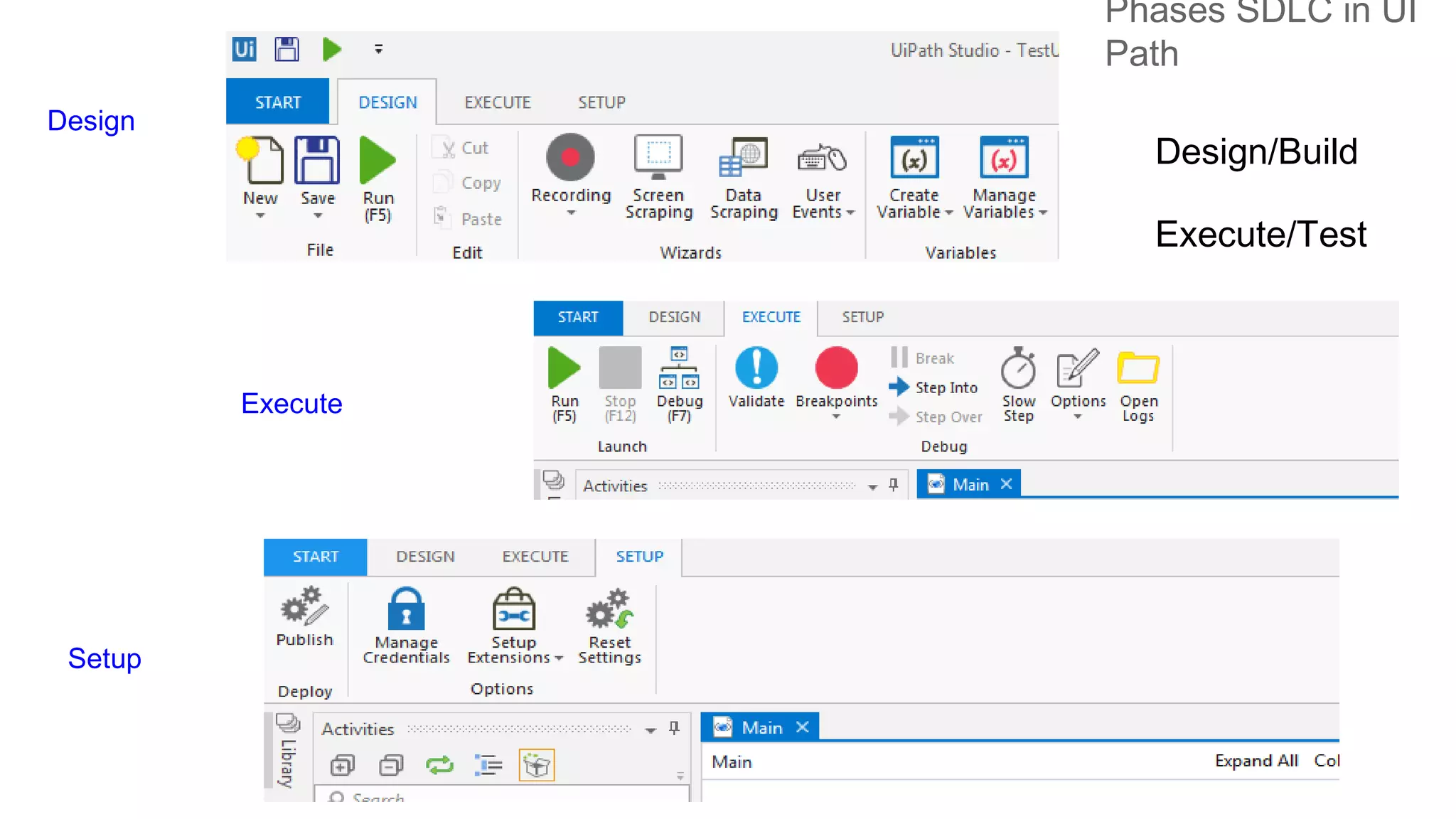This screenshot has height=819, width=1456.
Task: Switch to SETUP tab in the top ribbon
Action: tap(601, 102)
